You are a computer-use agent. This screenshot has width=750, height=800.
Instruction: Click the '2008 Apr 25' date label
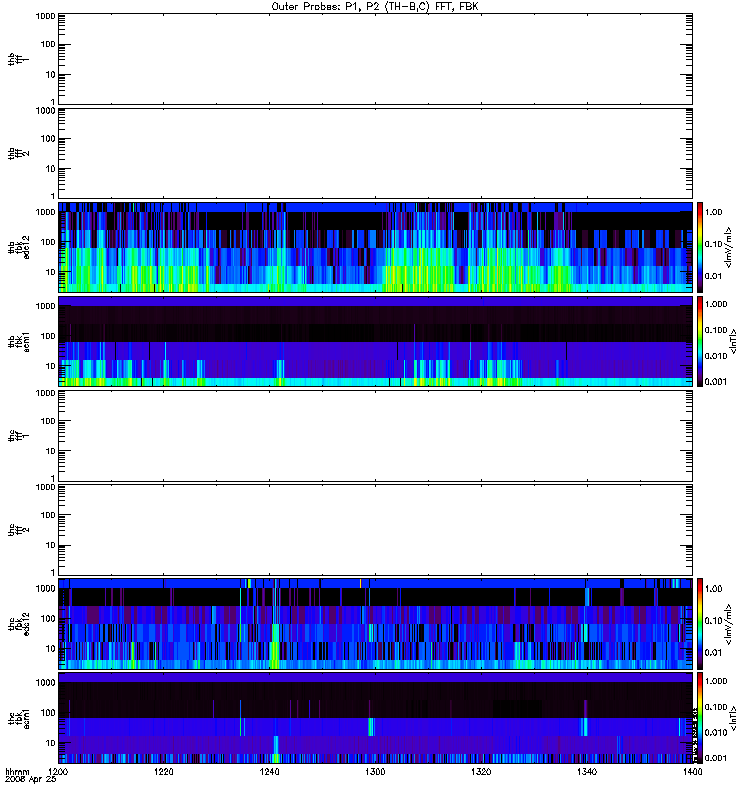coord(31,780)
